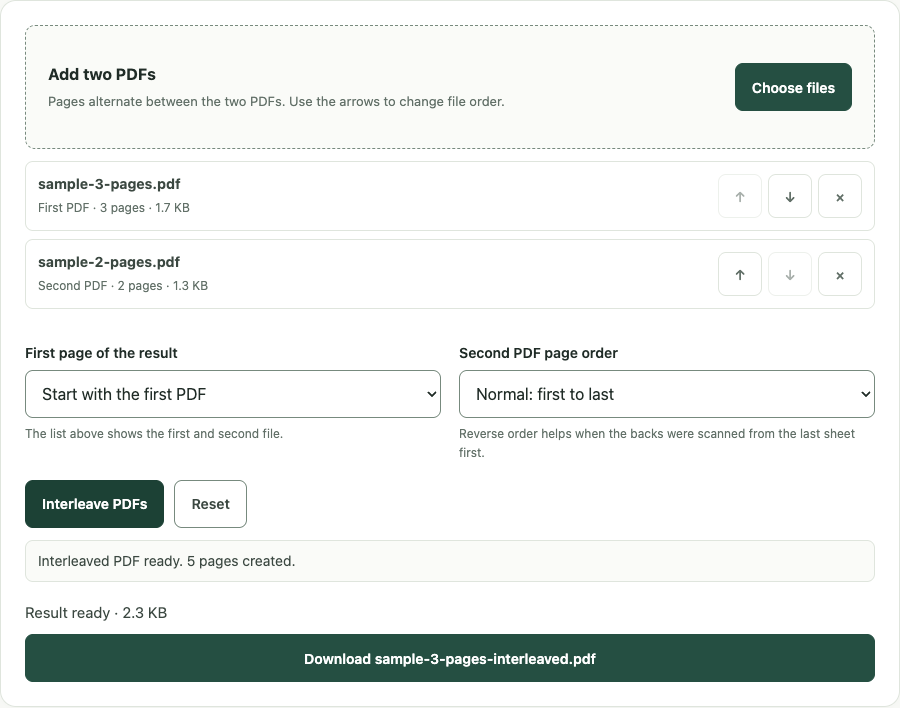Remove sample-2-pages.pdf from the list
900x708 pixels.
click(x=840, y=274)
